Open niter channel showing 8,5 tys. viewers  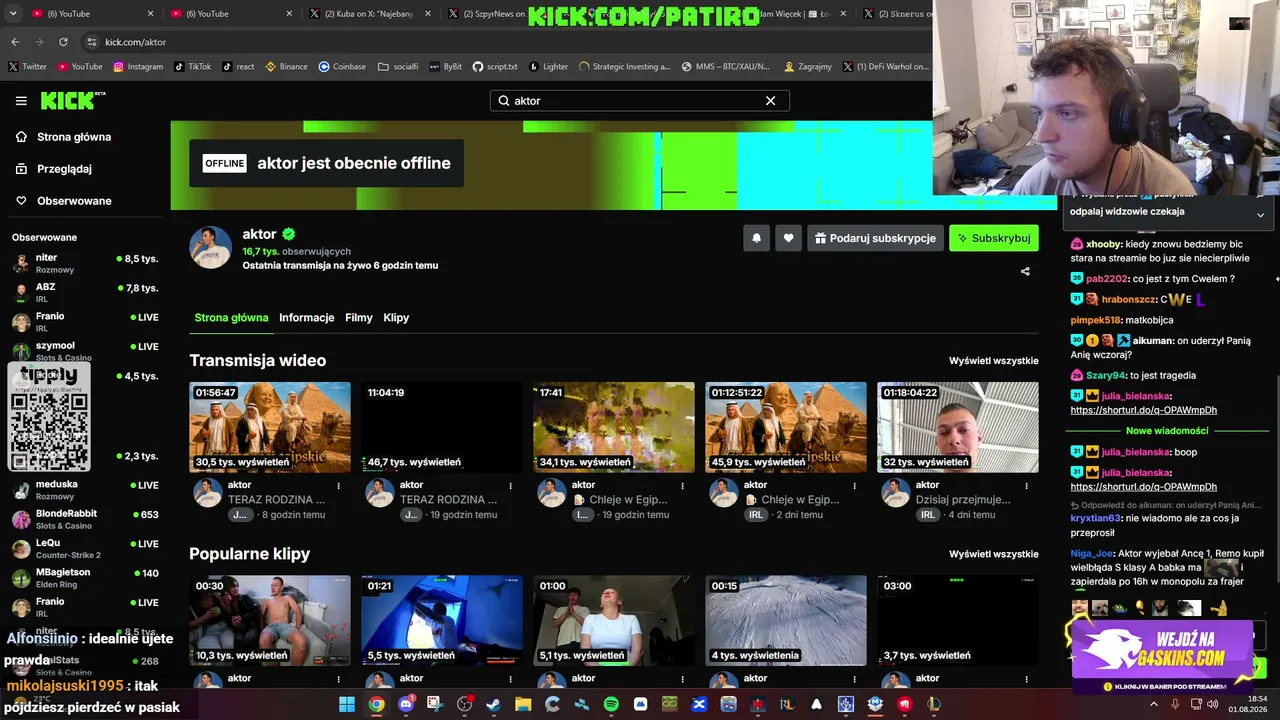(84, 263)
